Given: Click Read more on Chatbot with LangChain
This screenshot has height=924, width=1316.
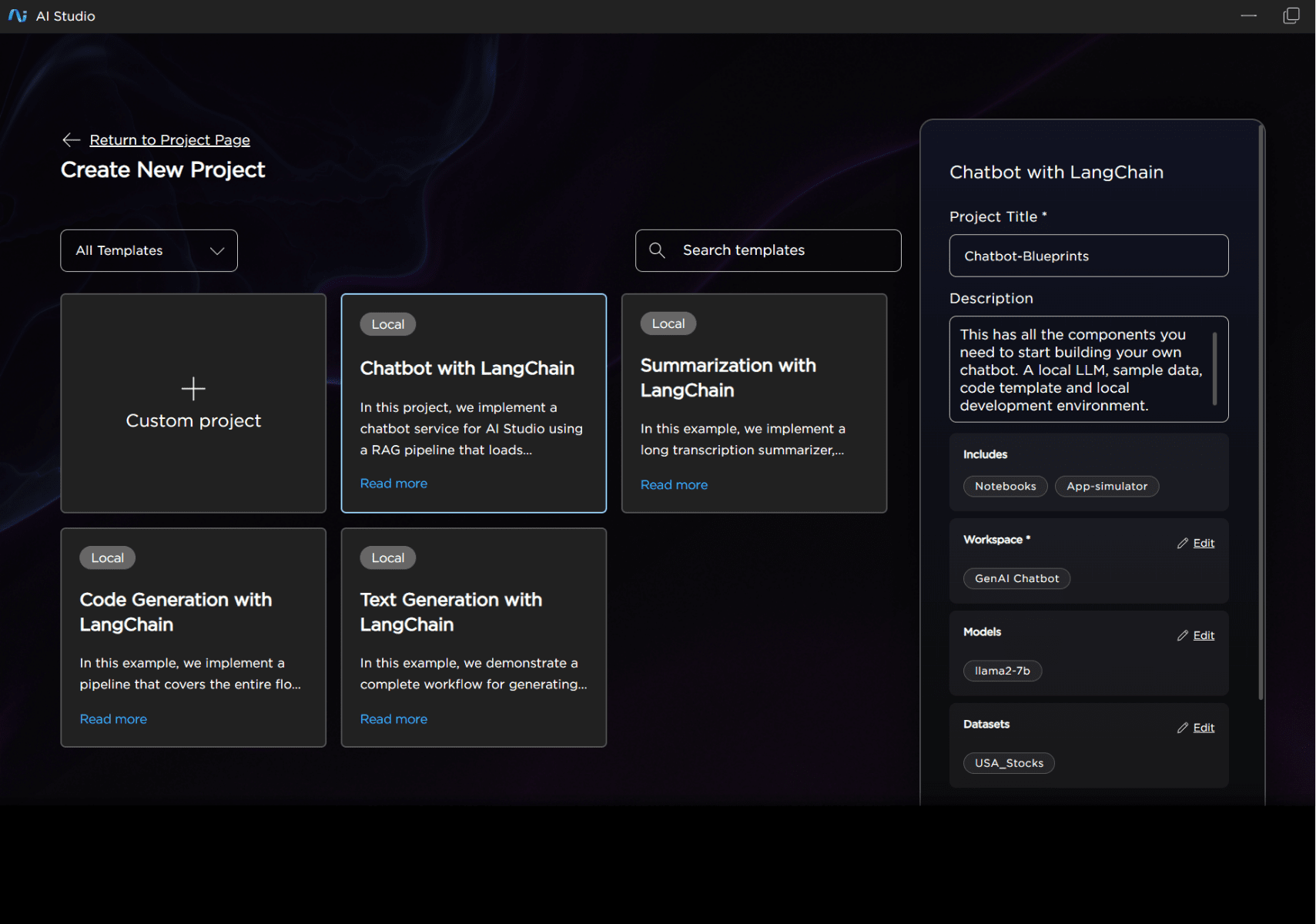Looking at the screenshot, I should pyautogui.click(x=393, y=483).
